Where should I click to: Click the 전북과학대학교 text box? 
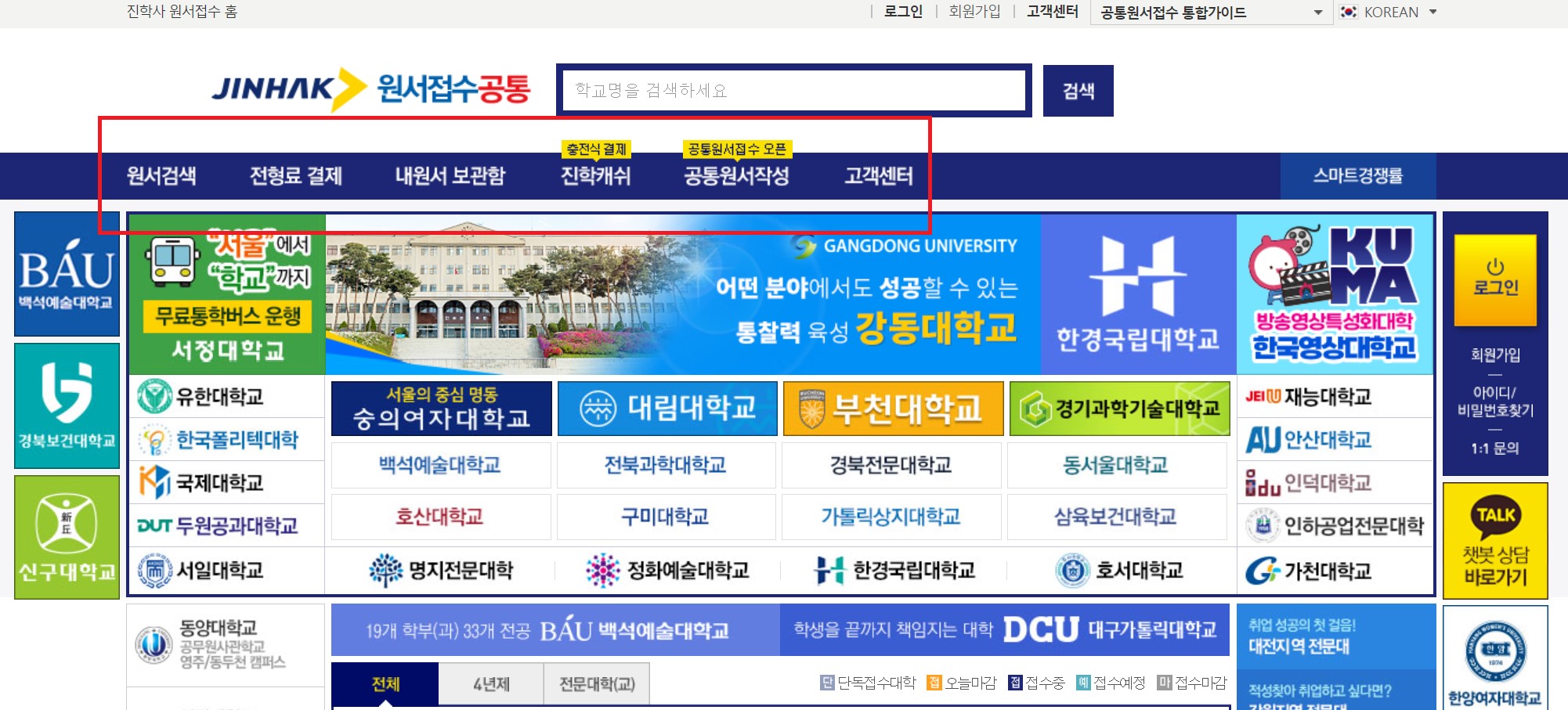667,465
